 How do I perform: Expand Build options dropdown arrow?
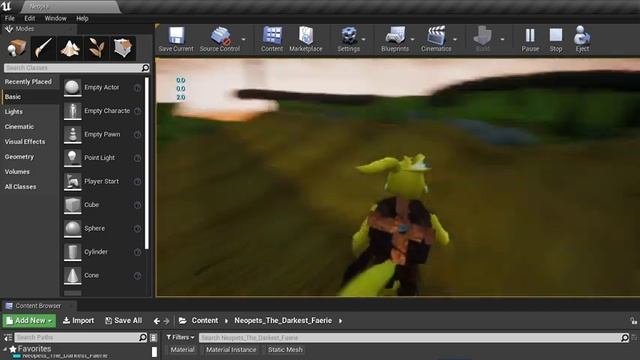(x=502, y=39)
